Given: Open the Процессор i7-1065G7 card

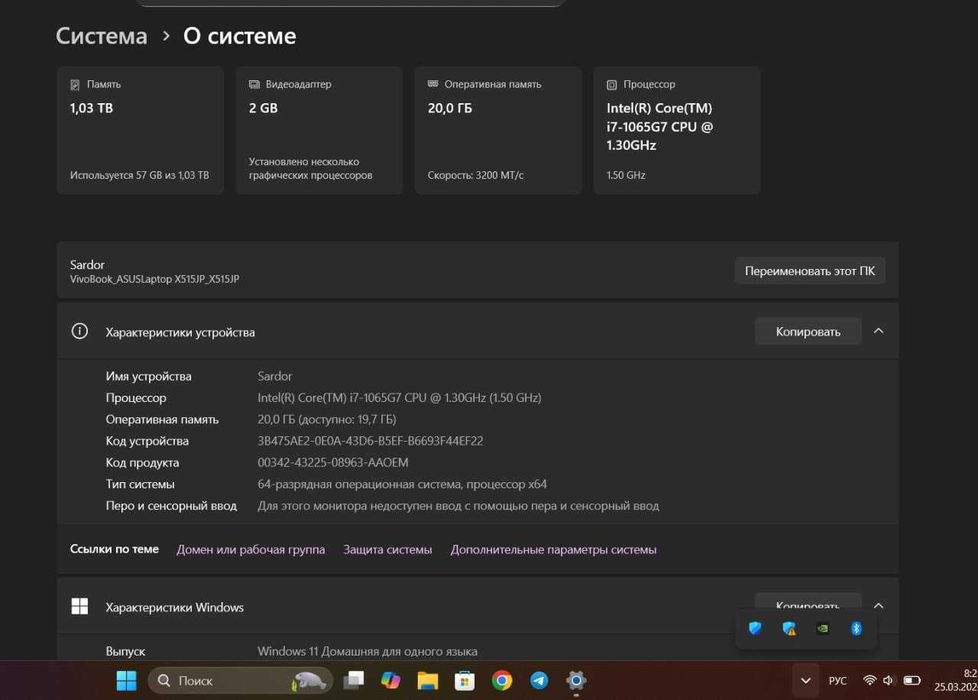Looking at the screenshot, I should 677,130.
